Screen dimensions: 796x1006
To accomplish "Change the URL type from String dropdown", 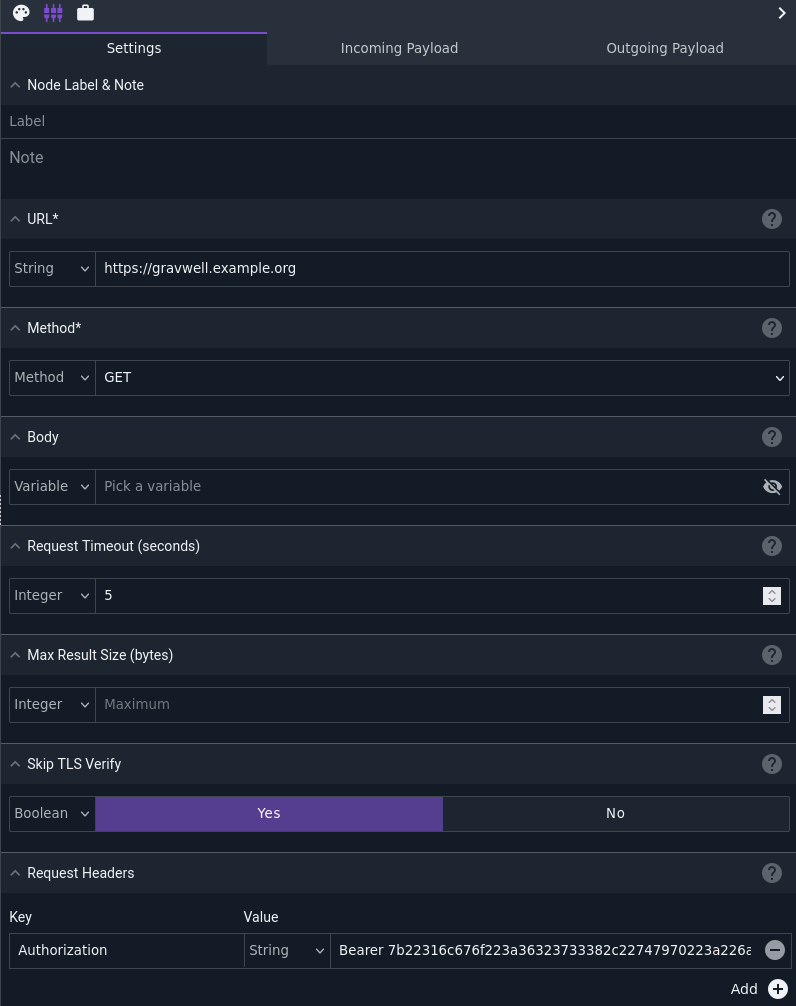I will (52, 269).
